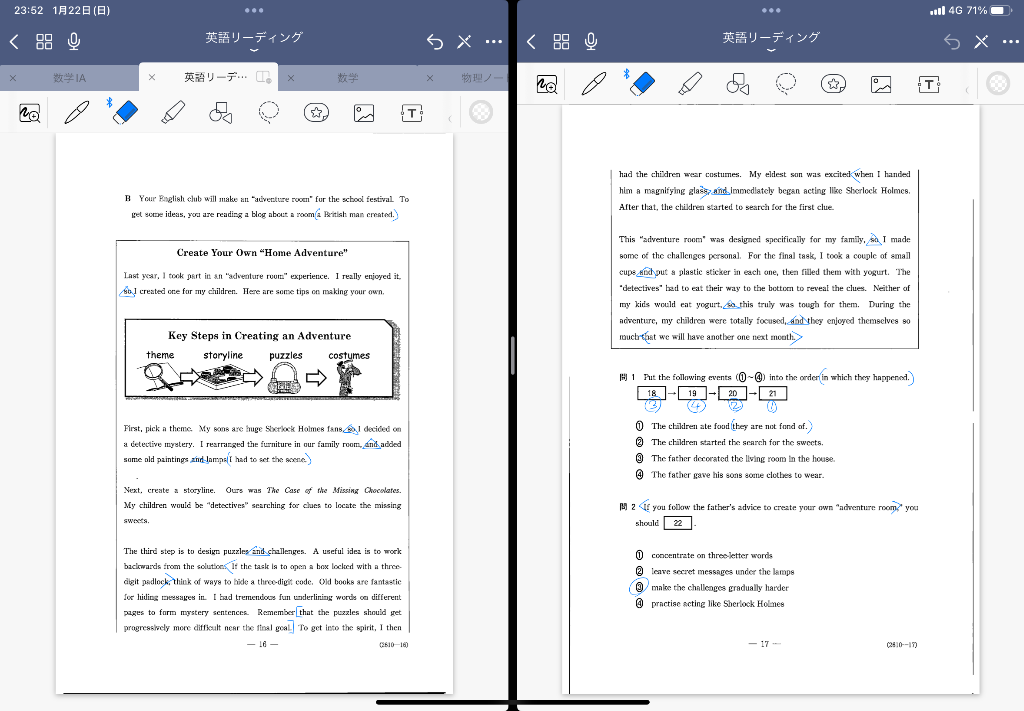This screenshot has height=711, width=1024.
Task: Tap the color swatch circle in left toolbar
Action: click(481, 113)
